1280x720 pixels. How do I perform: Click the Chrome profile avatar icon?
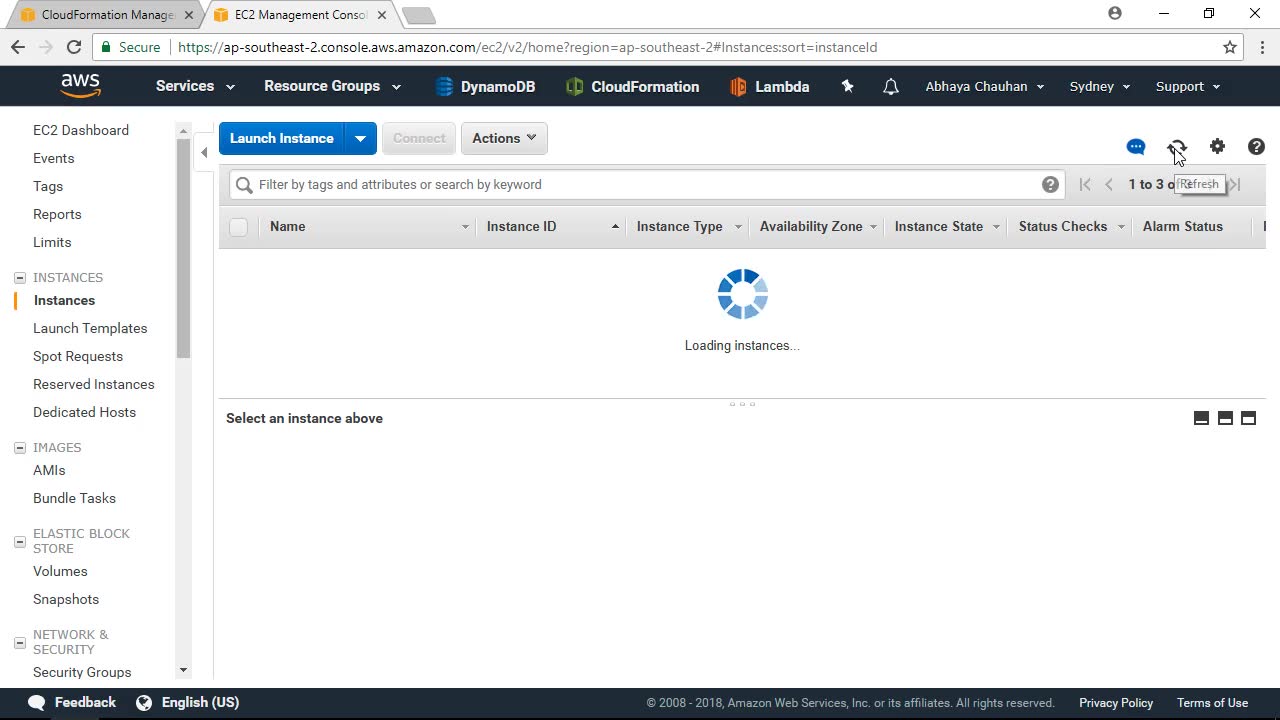point(1115,14)
